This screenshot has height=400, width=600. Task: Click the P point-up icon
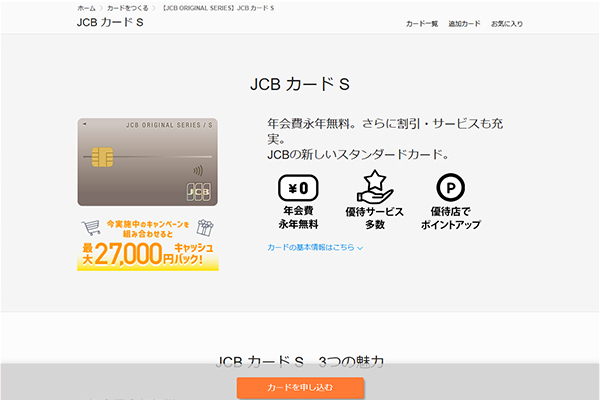click(x=451, y=188)
